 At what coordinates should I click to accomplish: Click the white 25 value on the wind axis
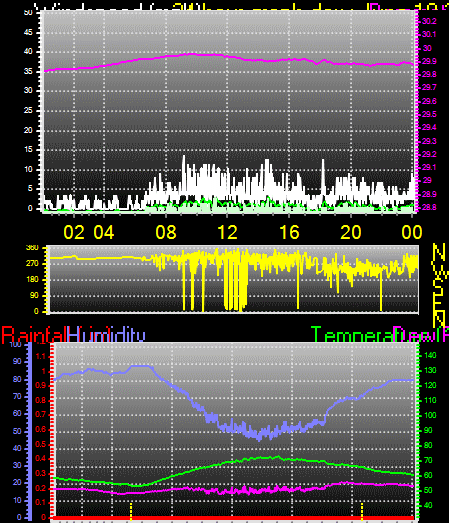pos(28,110)
